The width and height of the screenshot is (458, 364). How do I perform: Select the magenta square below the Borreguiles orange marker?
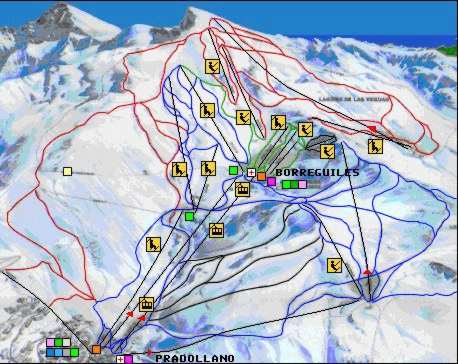tap(272, 182)
